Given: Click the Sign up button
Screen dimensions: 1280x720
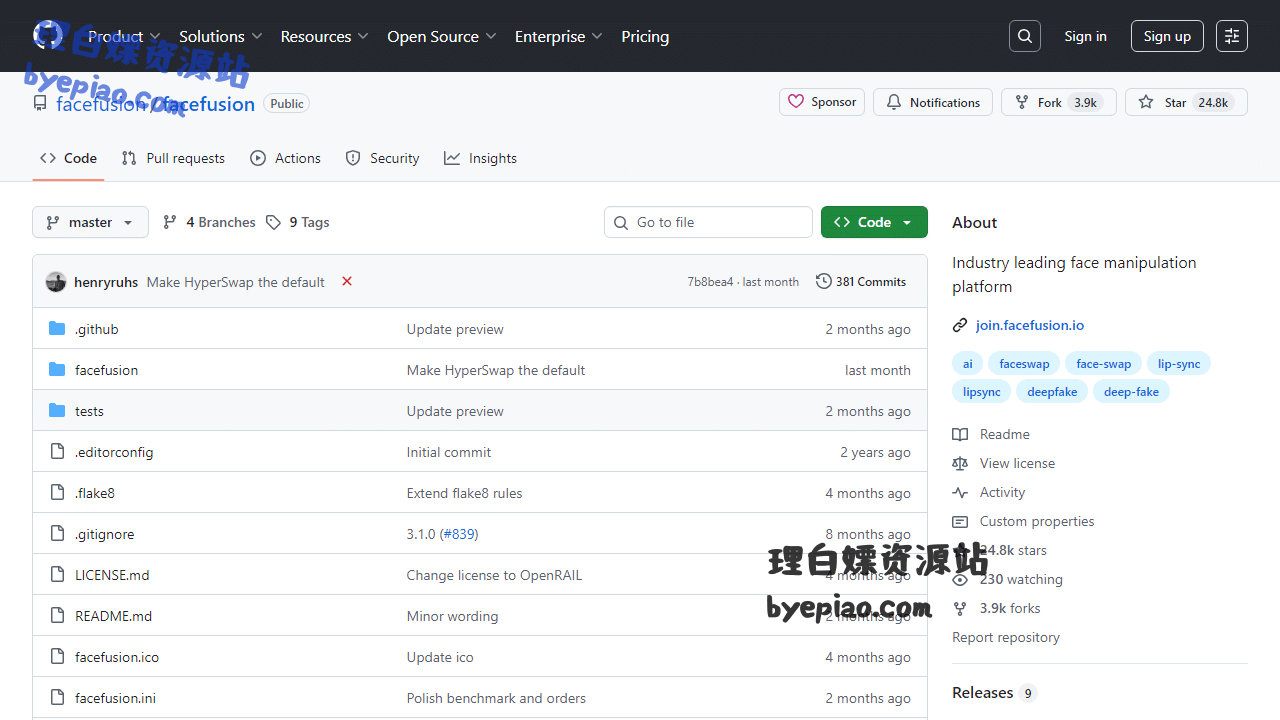Looking at the screenshot, I should tap(1167, 36).
